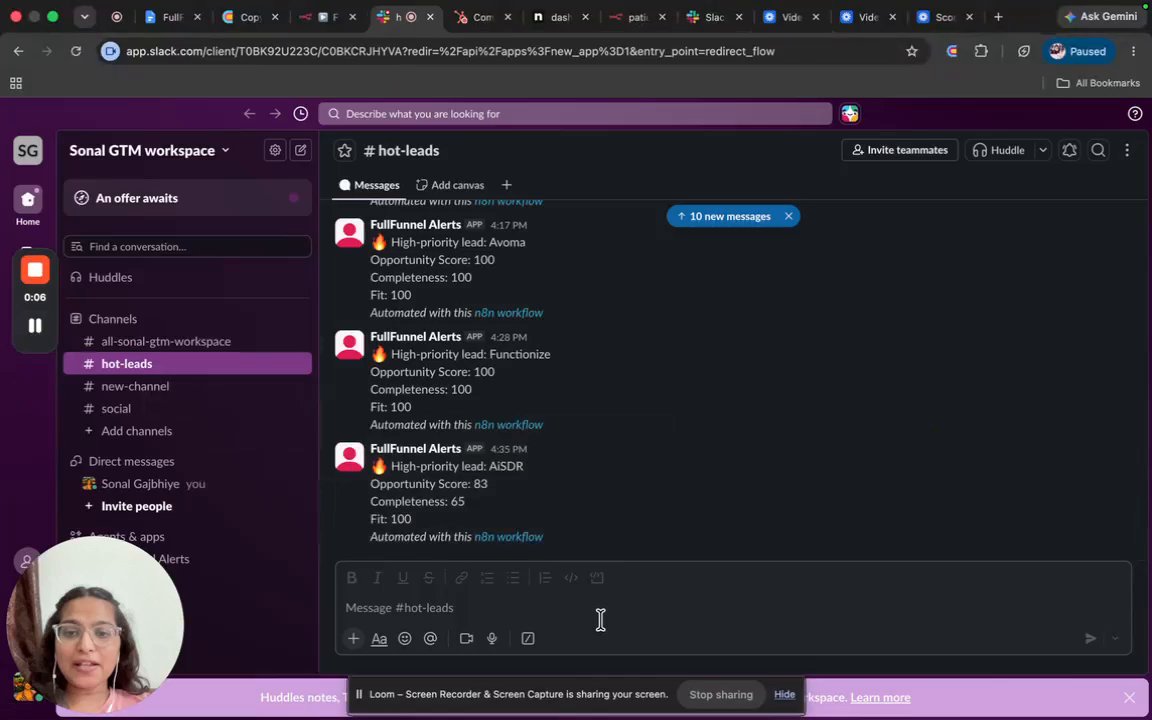The height and width of the screenshot is (720, 1152).
Task: Open hot-leads more actions menu
Action: coord(1126,150)
